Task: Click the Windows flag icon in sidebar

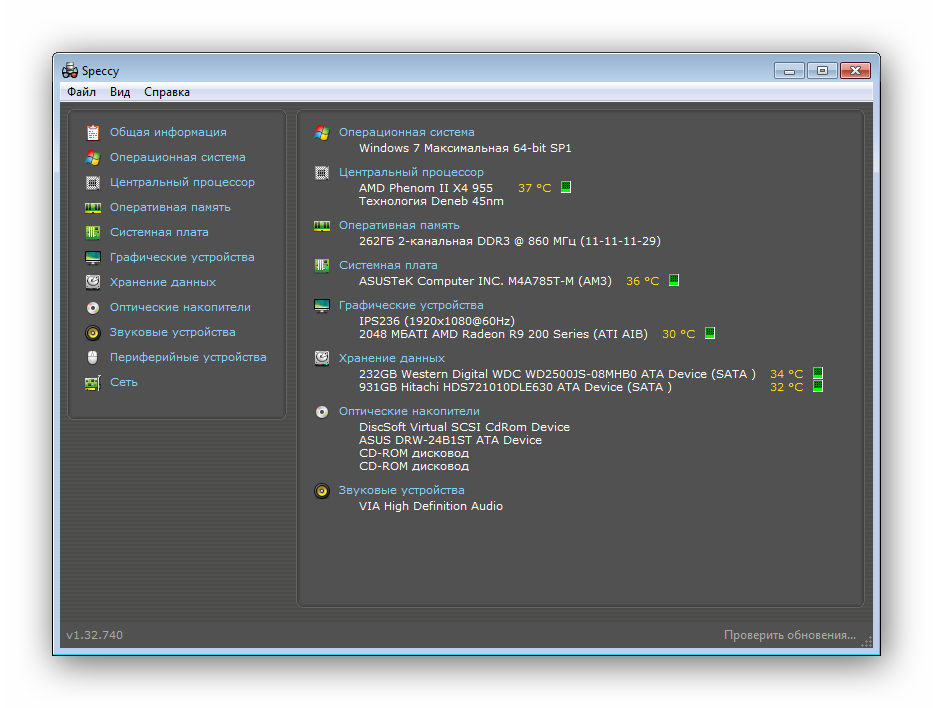Action: tap(93, 157)
